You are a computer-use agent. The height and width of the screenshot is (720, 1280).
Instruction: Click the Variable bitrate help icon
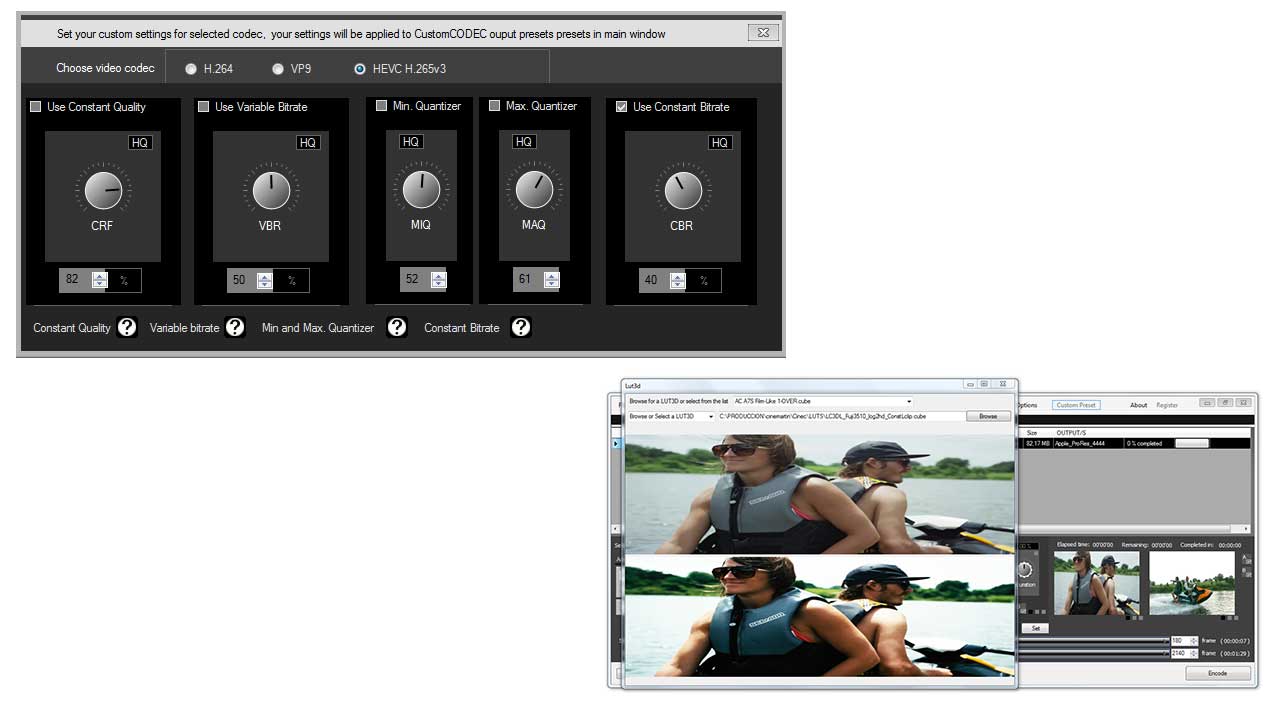[235, 327]
